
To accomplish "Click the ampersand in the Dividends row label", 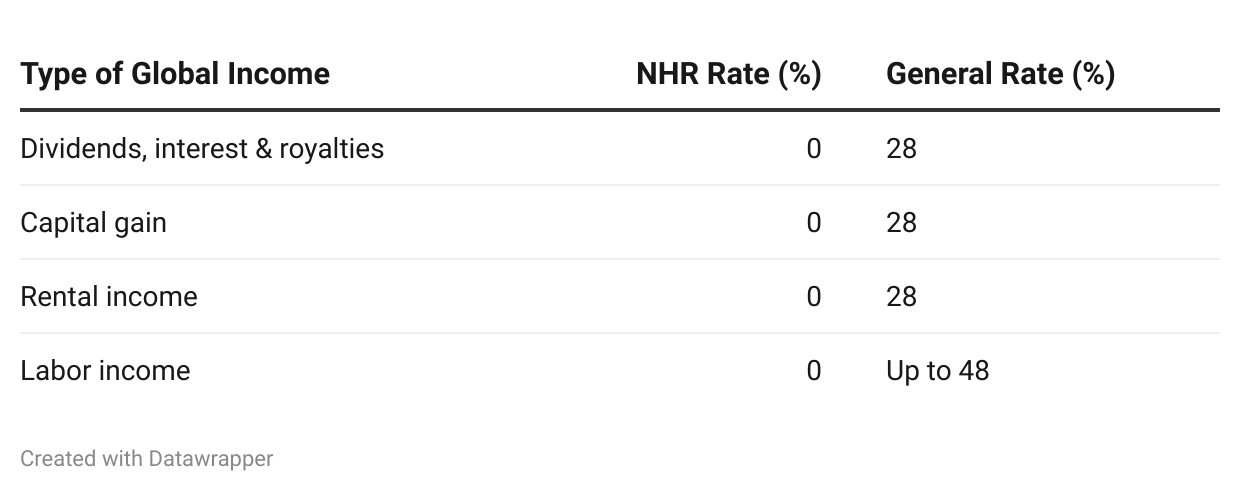I will (265, 149).
